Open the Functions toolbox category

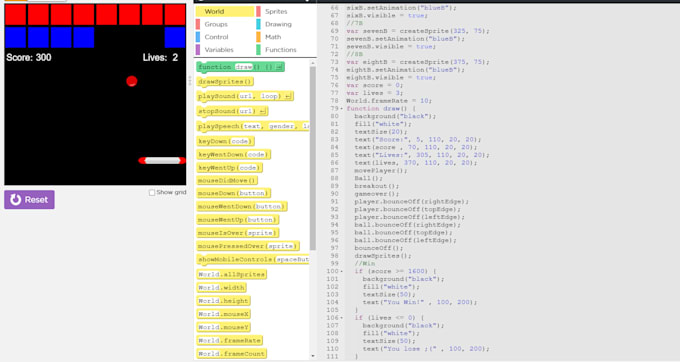click(x=281, y=50)
